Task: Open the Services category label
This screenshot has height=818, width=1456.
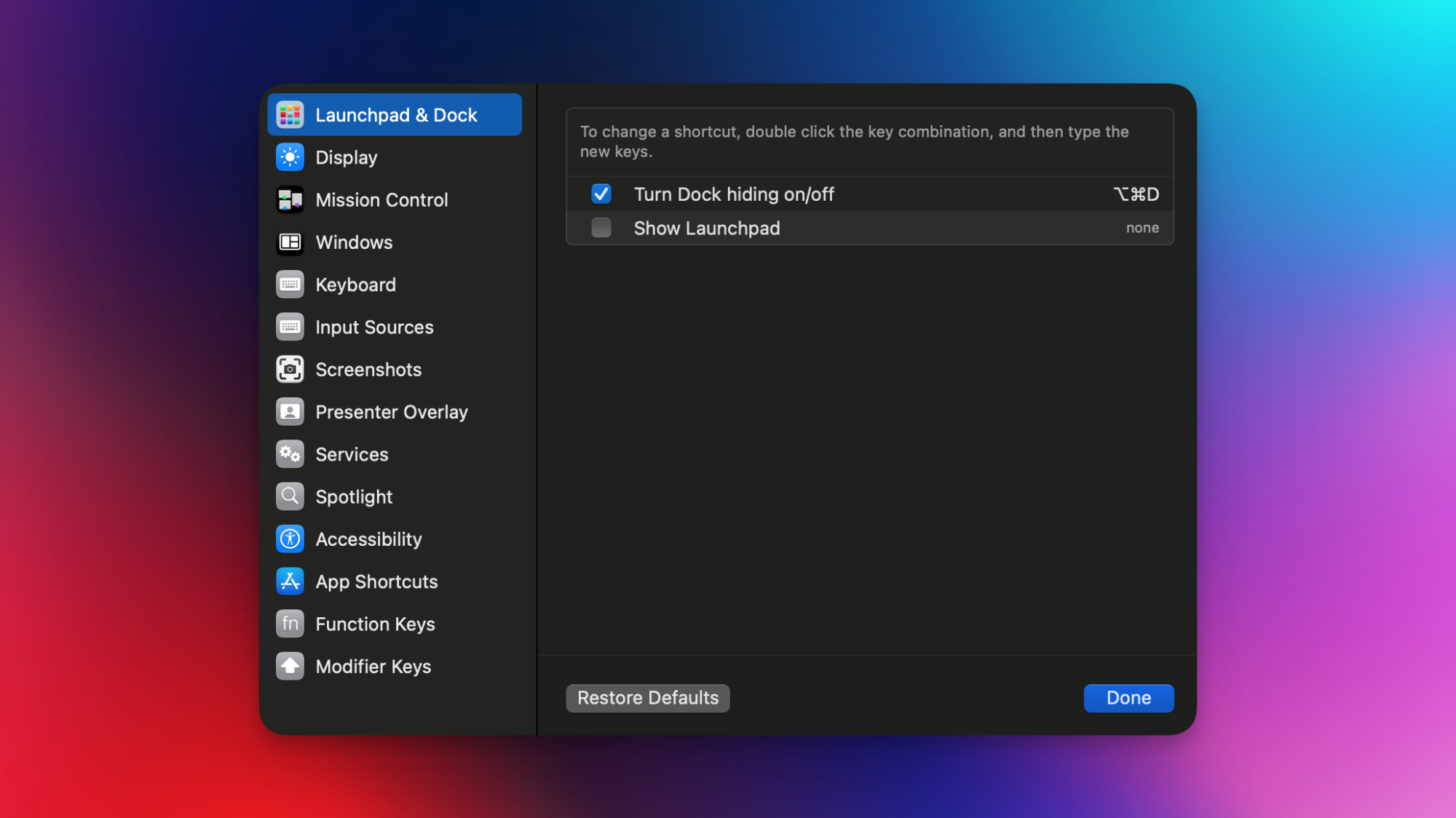Action: tap(352, 454)
